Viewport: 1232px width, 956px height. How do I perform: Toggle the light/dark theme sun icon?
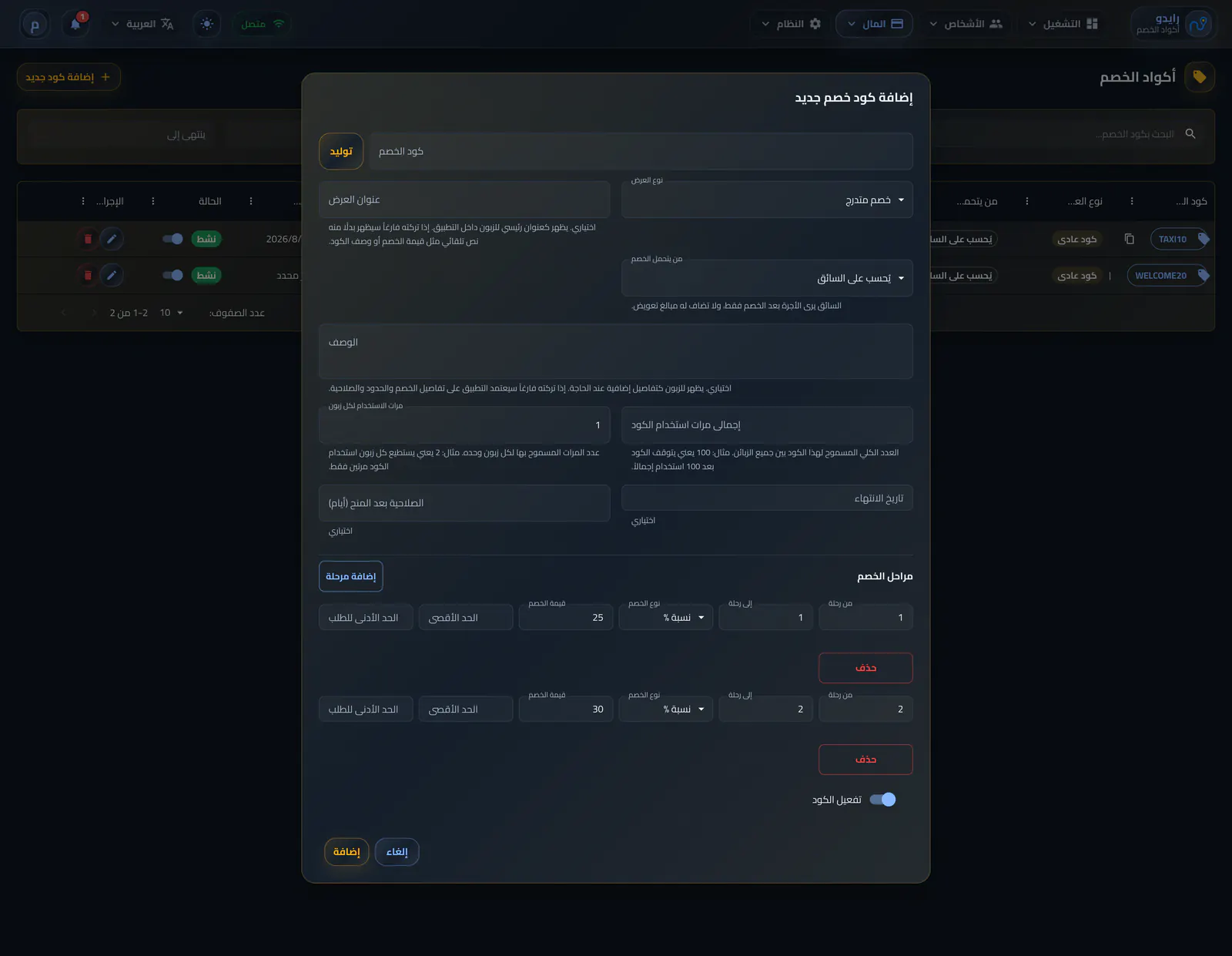click(206, 24)
